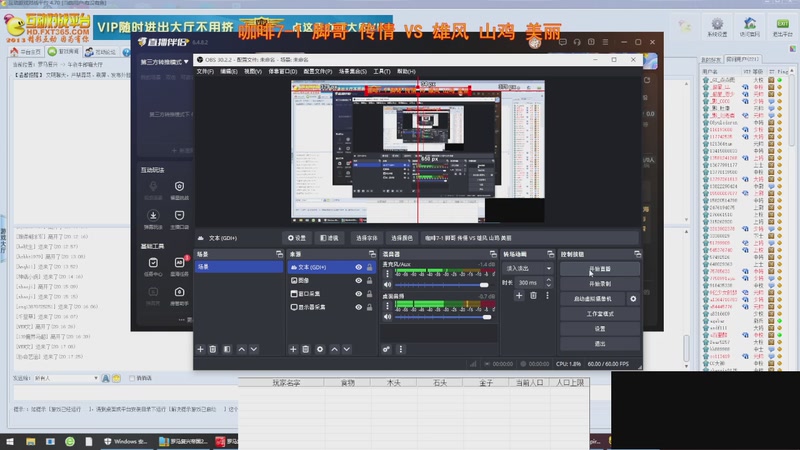Toggle visibility of Display Capture source
This screenshot has height=450, width=800.
359,307
